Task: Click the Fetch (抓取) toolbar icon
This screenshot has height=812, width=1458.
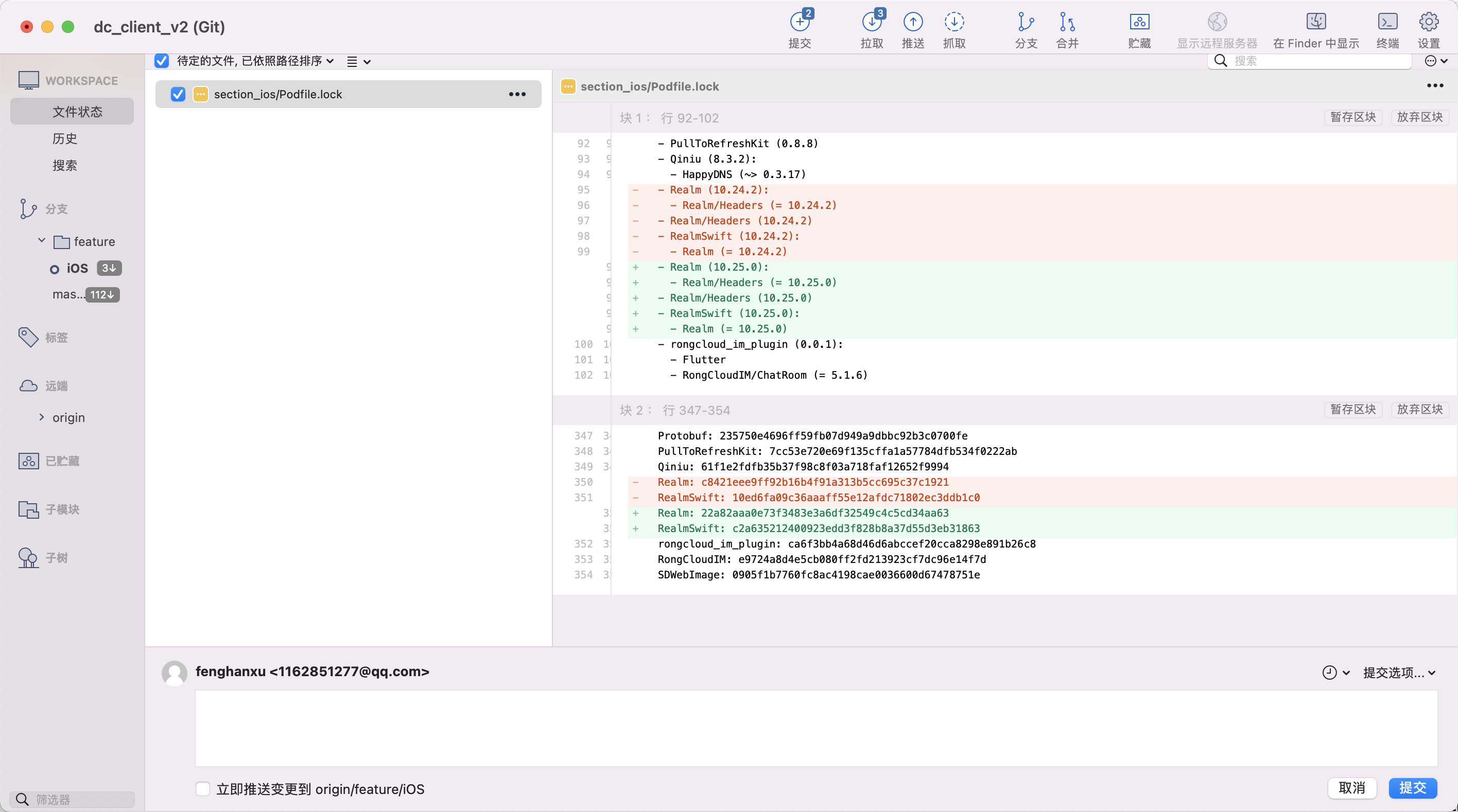Action: [x=953, y=23]
